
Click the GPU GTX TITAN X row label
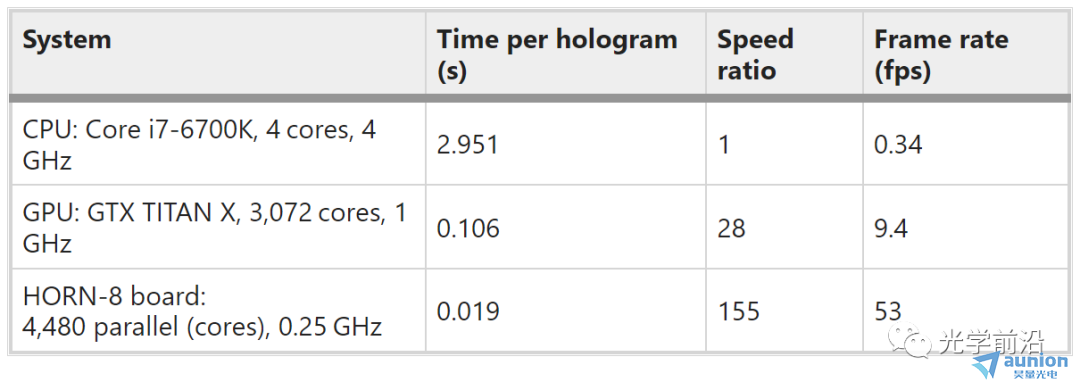(x=214, y=228)
